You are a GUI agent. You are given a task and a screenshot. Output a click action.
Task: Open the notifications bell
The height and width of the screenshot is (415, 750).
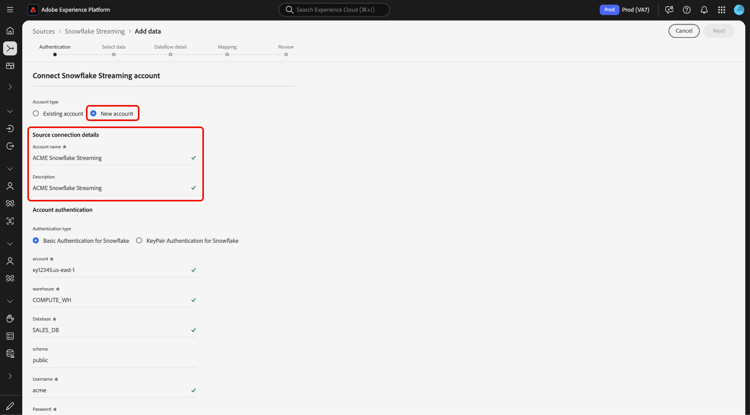704,10
